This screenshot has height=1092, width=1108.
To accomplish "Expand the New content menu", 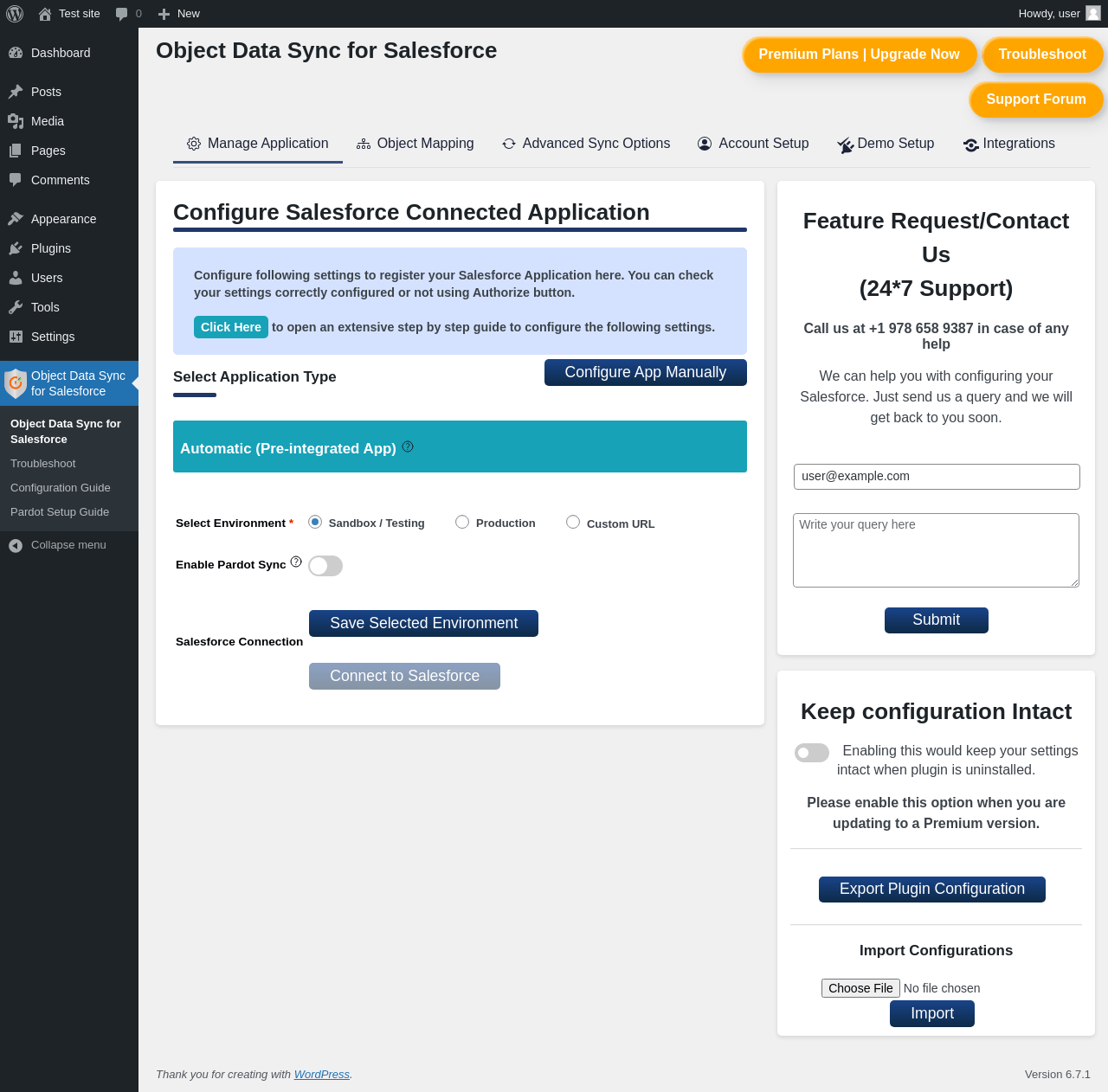I will pos(179,14).
